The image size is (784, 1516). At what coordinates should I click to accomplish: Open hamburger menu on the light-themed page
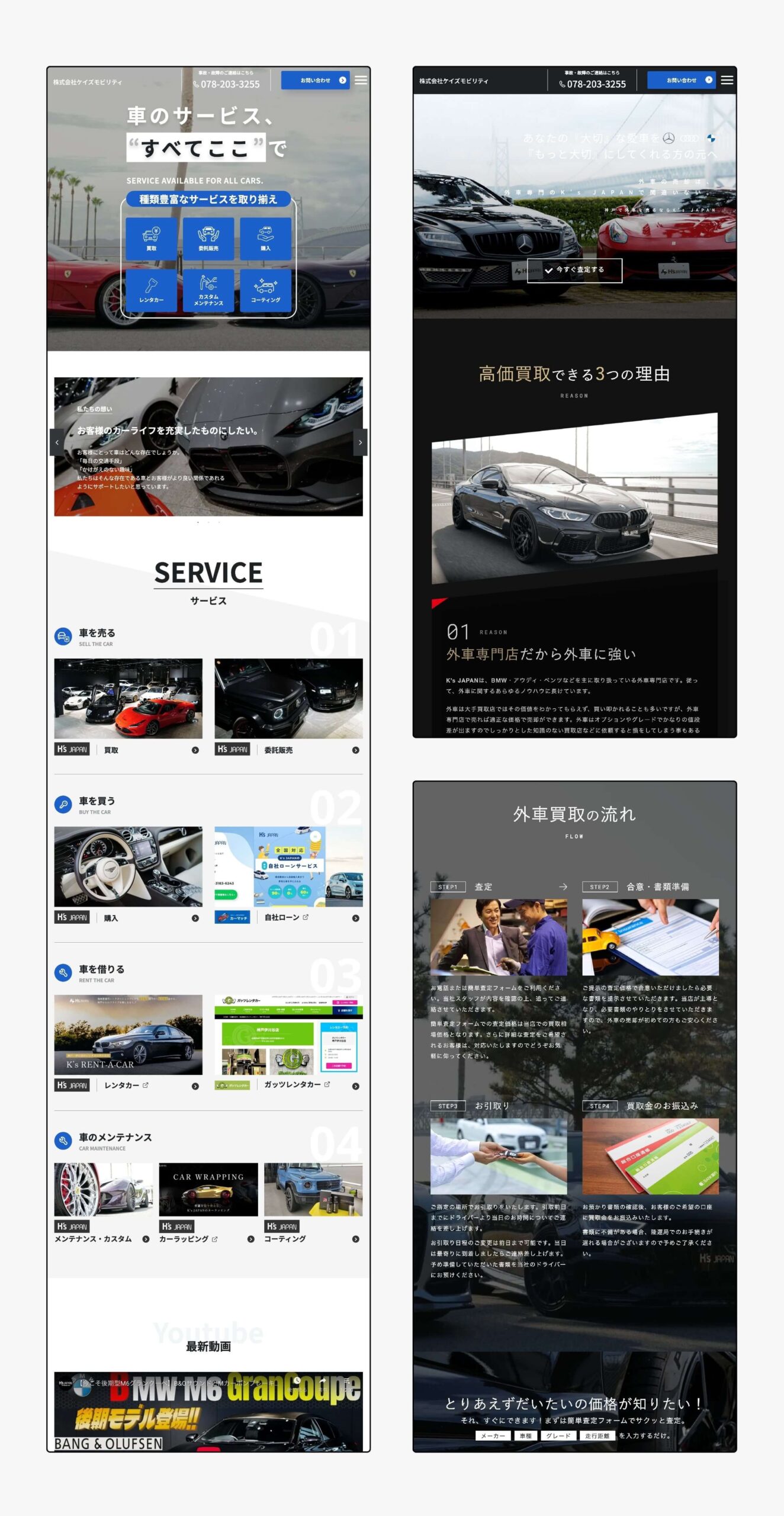361,81
